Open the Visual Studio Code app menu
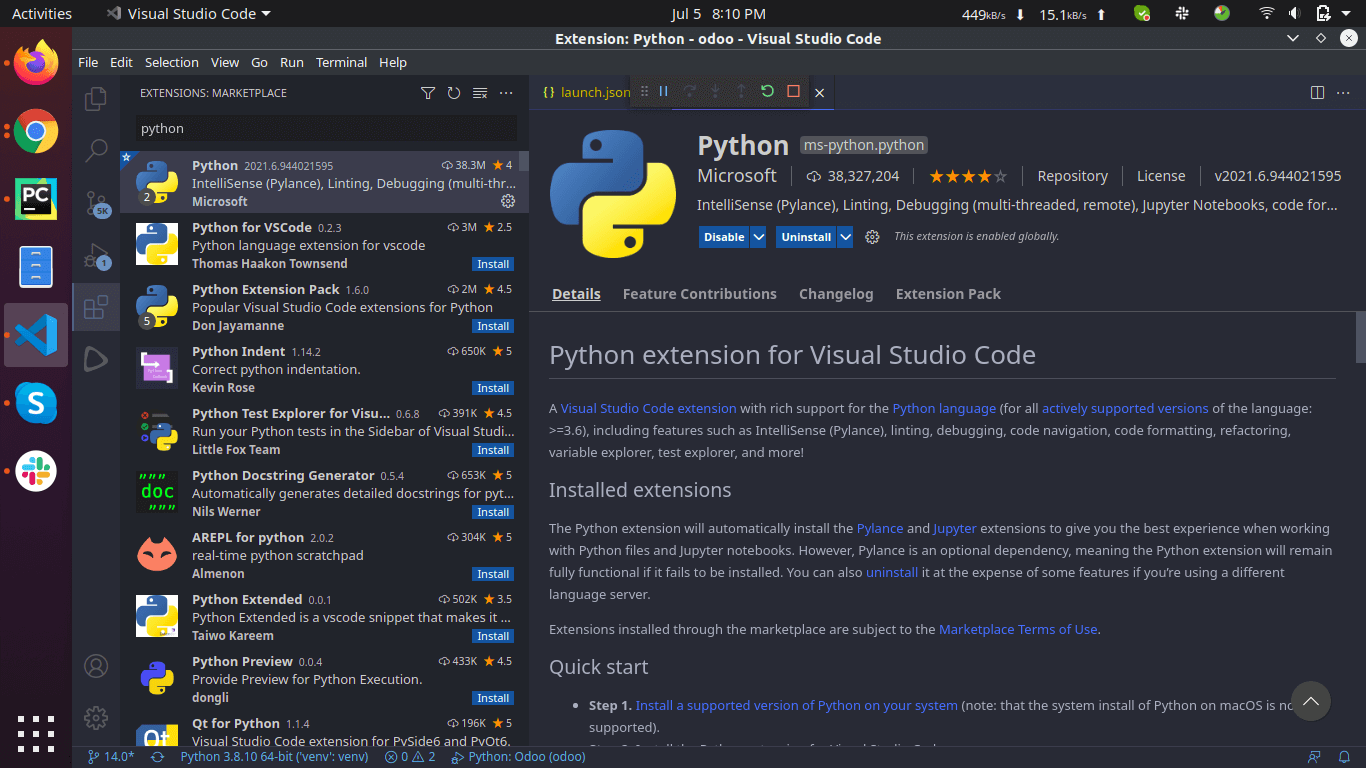1366x768 pixels. 188,14
